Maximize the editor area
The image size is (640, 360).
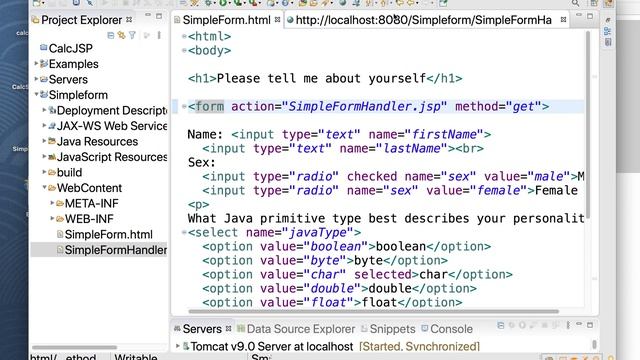pos(590,16)
